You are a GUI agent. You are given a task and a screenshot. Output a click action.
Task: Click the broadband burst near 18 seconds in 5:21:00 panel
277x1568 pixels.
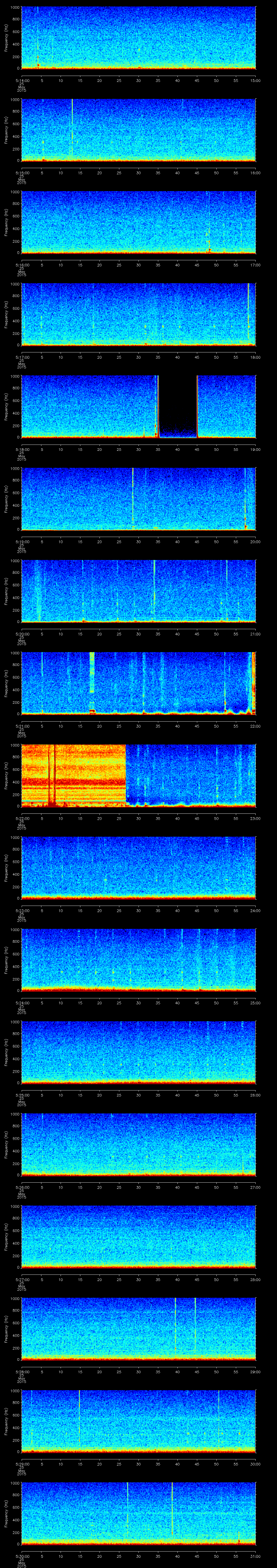92,672
